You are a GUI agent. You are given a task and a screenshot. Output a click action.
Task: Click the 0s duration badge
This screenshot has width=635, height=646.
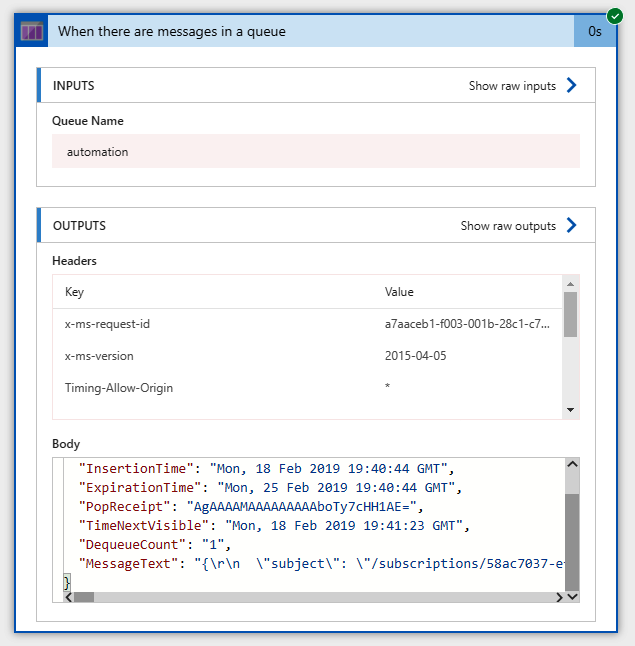[595, 31]
